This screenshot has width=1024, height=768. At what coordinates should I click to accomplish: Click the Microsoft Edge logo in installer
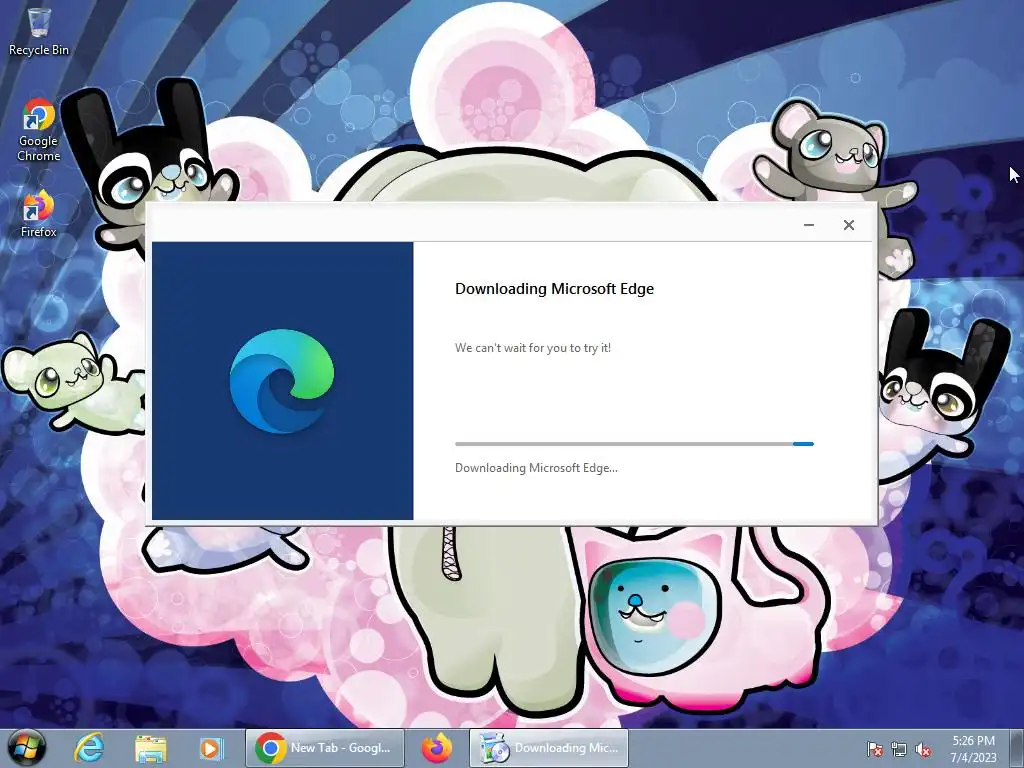click(282, 381)
